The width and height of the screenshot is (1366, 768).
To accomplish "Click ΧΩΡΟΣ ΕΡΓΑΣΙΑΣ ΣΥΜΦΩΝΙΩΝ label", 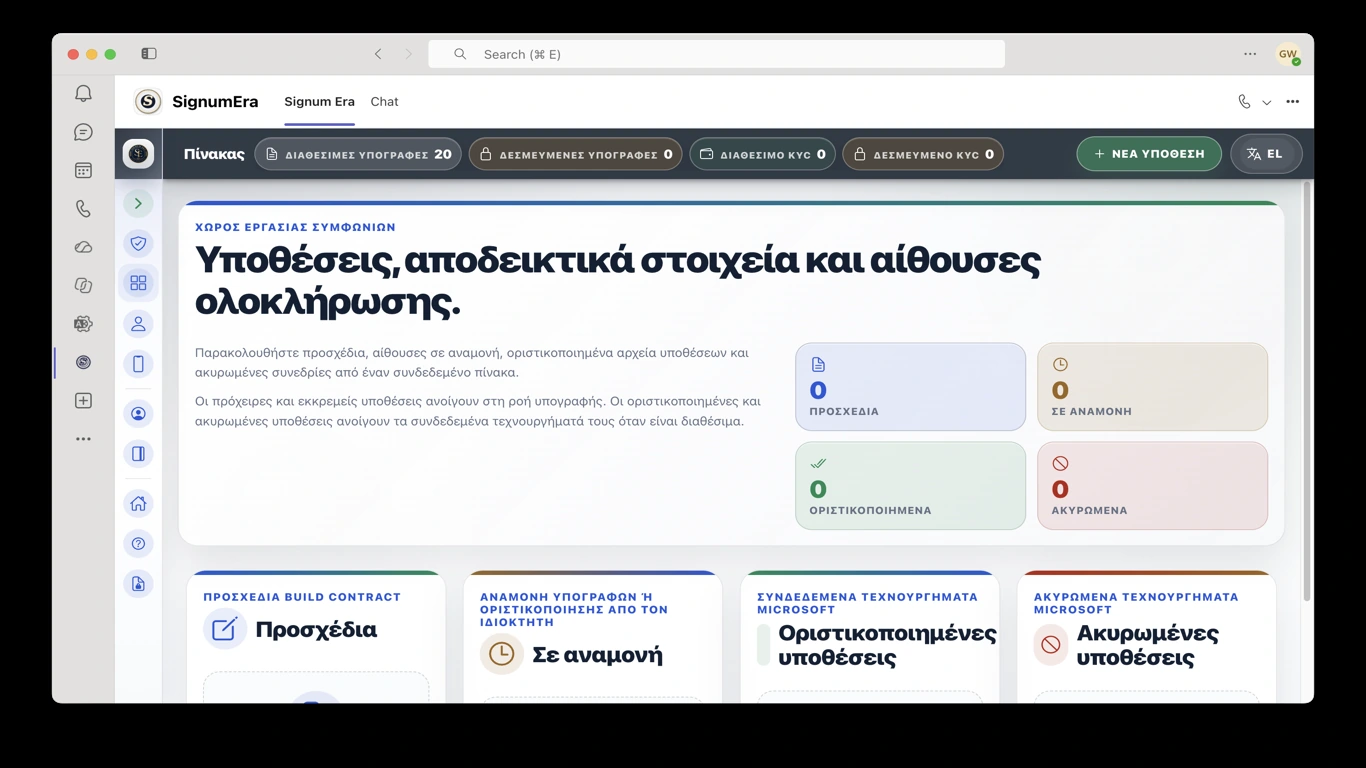I will pos(295,227).
